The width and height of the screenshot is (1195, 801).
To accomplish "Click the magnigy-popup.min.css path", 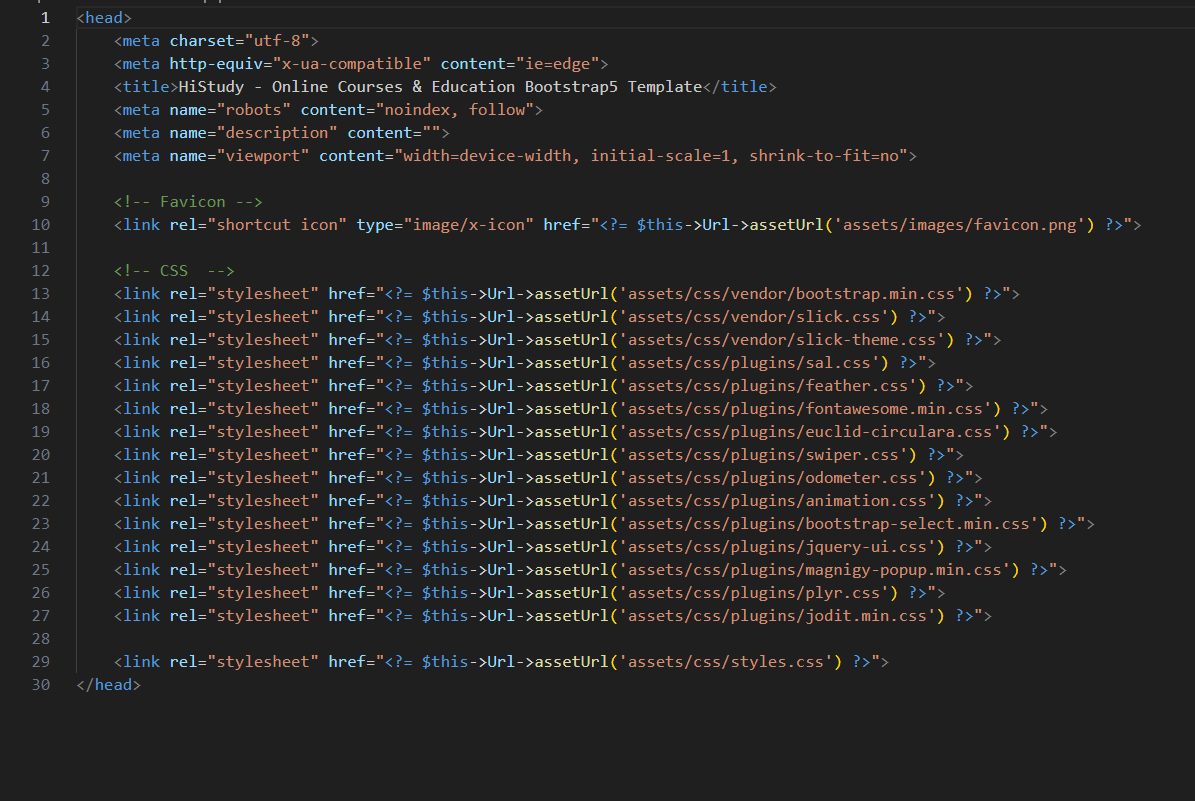I will (815, 569).
